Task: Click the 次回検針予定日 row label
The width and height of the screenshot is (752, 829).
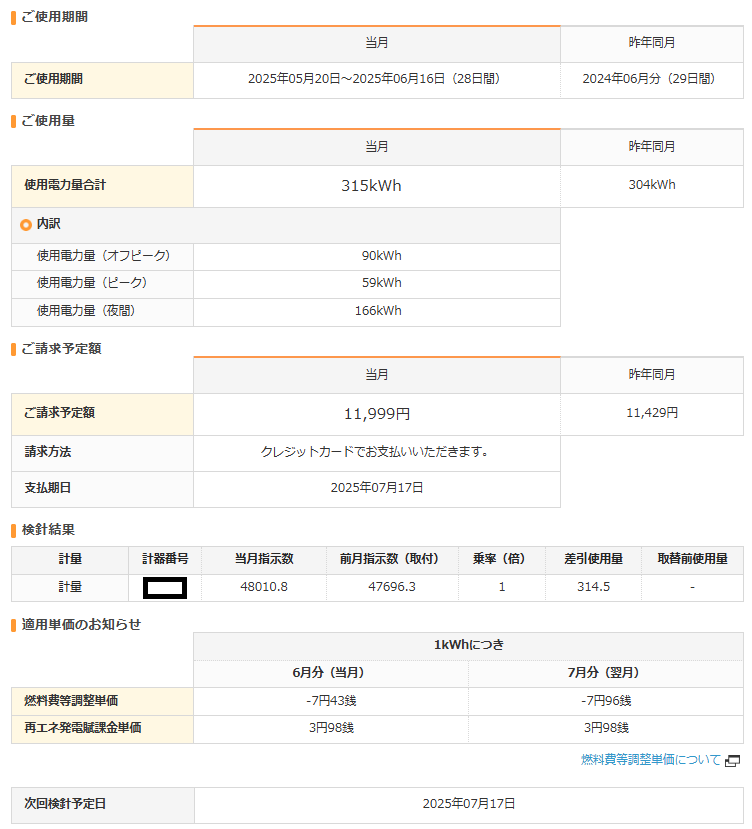Action: click(65, 804)
